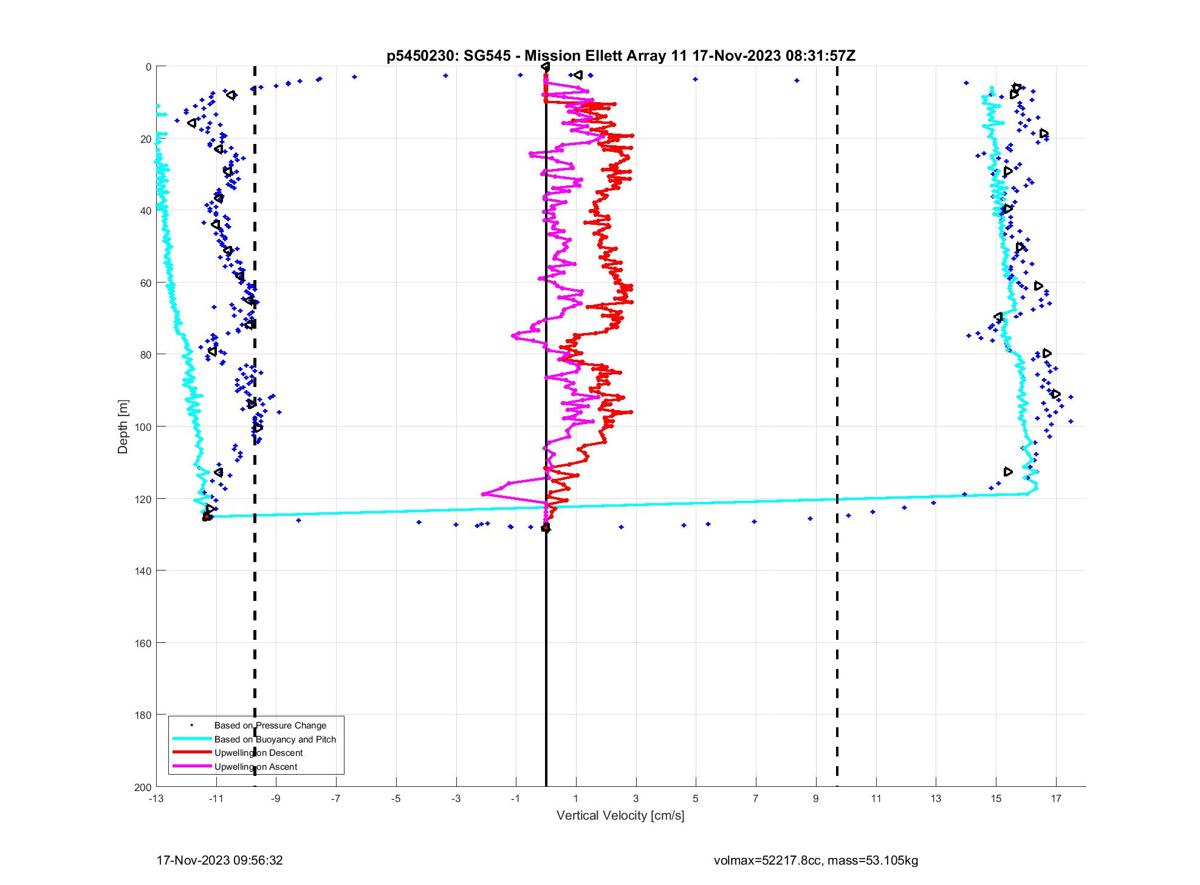
Task: Select the 'Upwelling on Descent' legend entry
Action: (x=258, y=752)
